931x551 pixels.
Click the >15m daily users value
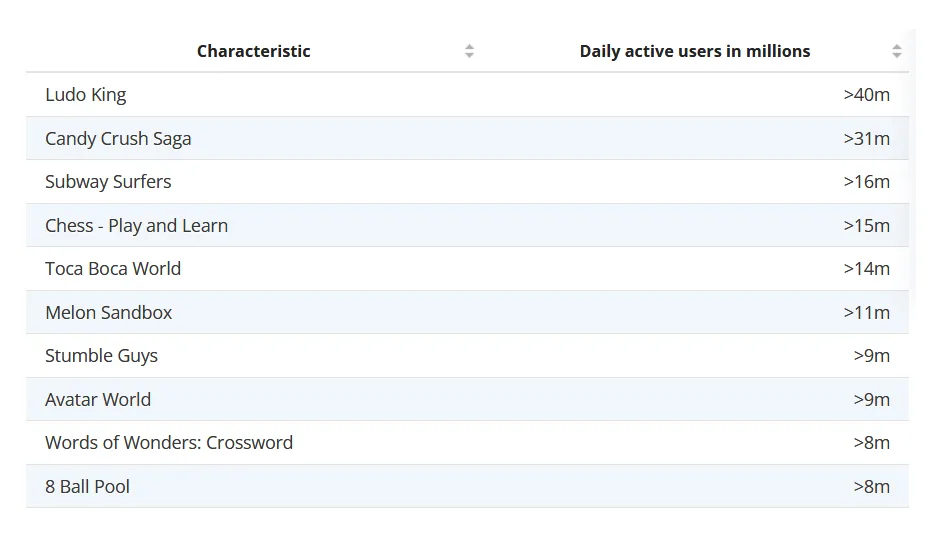(x=866, y=226)
